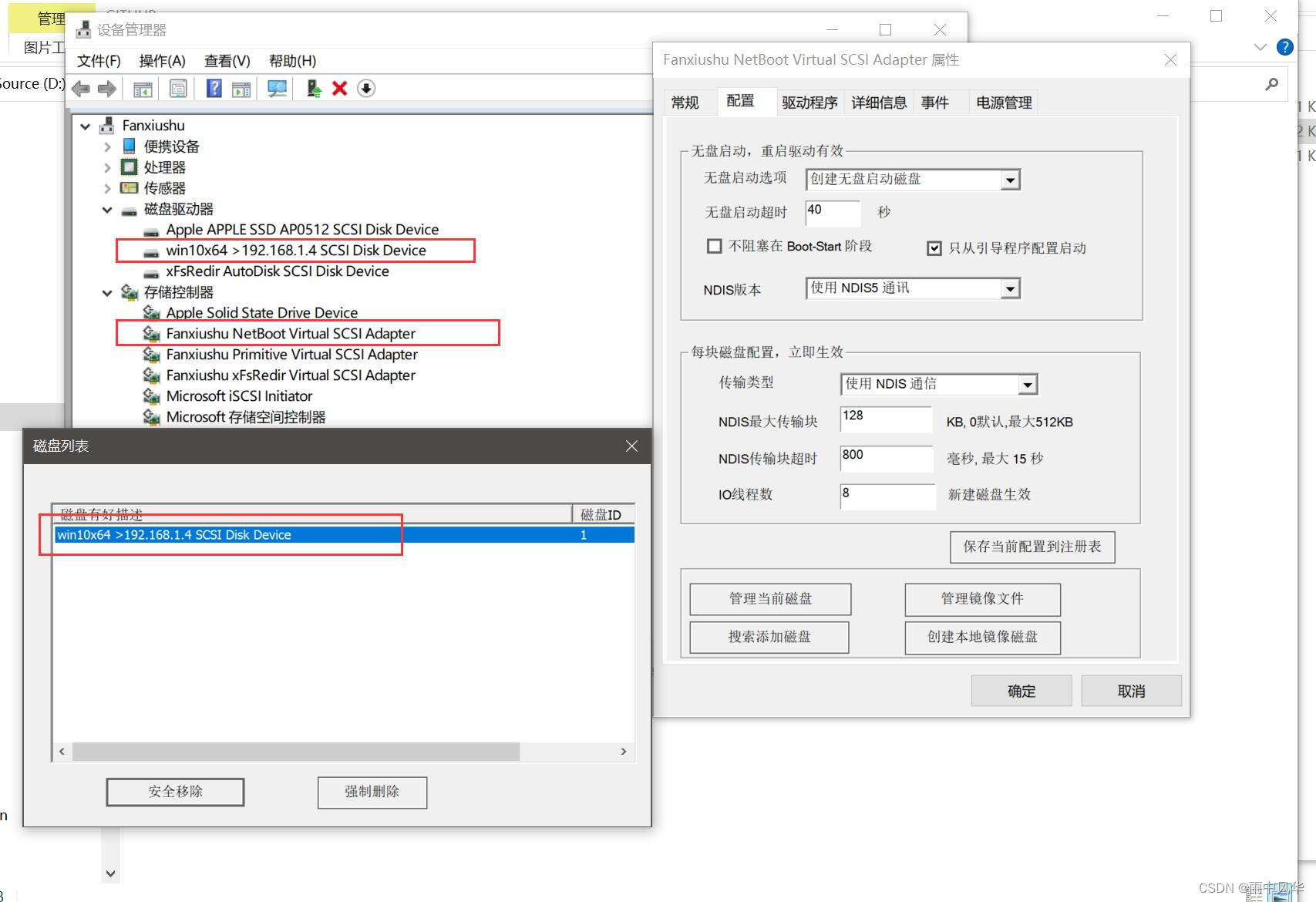Collapse the 存储控制器 tree node
The height and width of the screenshot is (902, 1316).
[107, 293]
